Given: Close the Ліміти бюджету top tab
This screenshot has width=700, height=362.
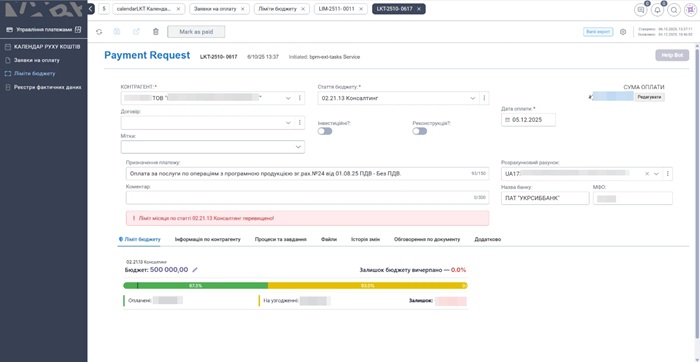Looking at the screenshot, I should (303, 9).
